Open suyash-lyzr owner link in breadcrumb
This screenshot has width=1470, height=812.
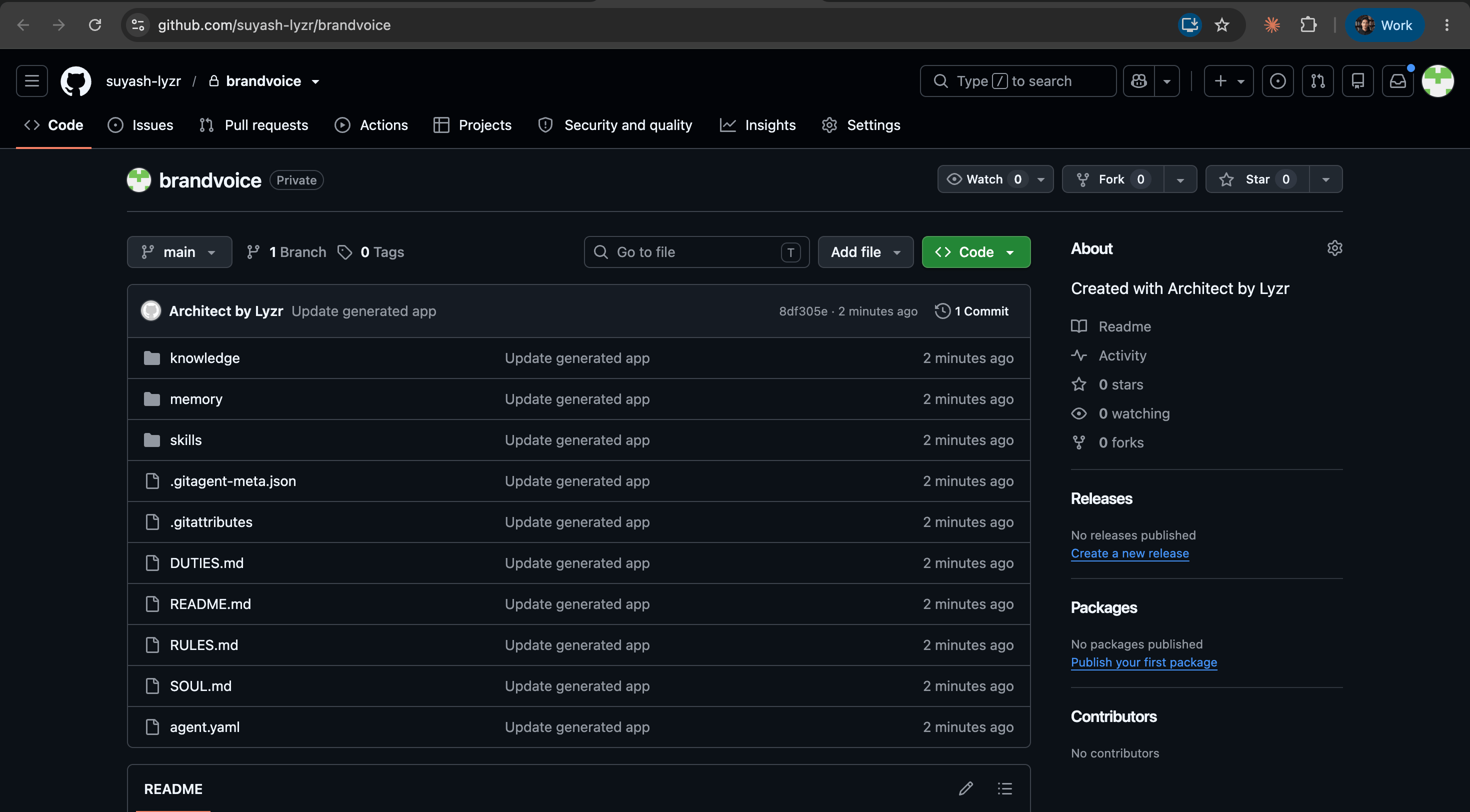(x=143, y=81)
